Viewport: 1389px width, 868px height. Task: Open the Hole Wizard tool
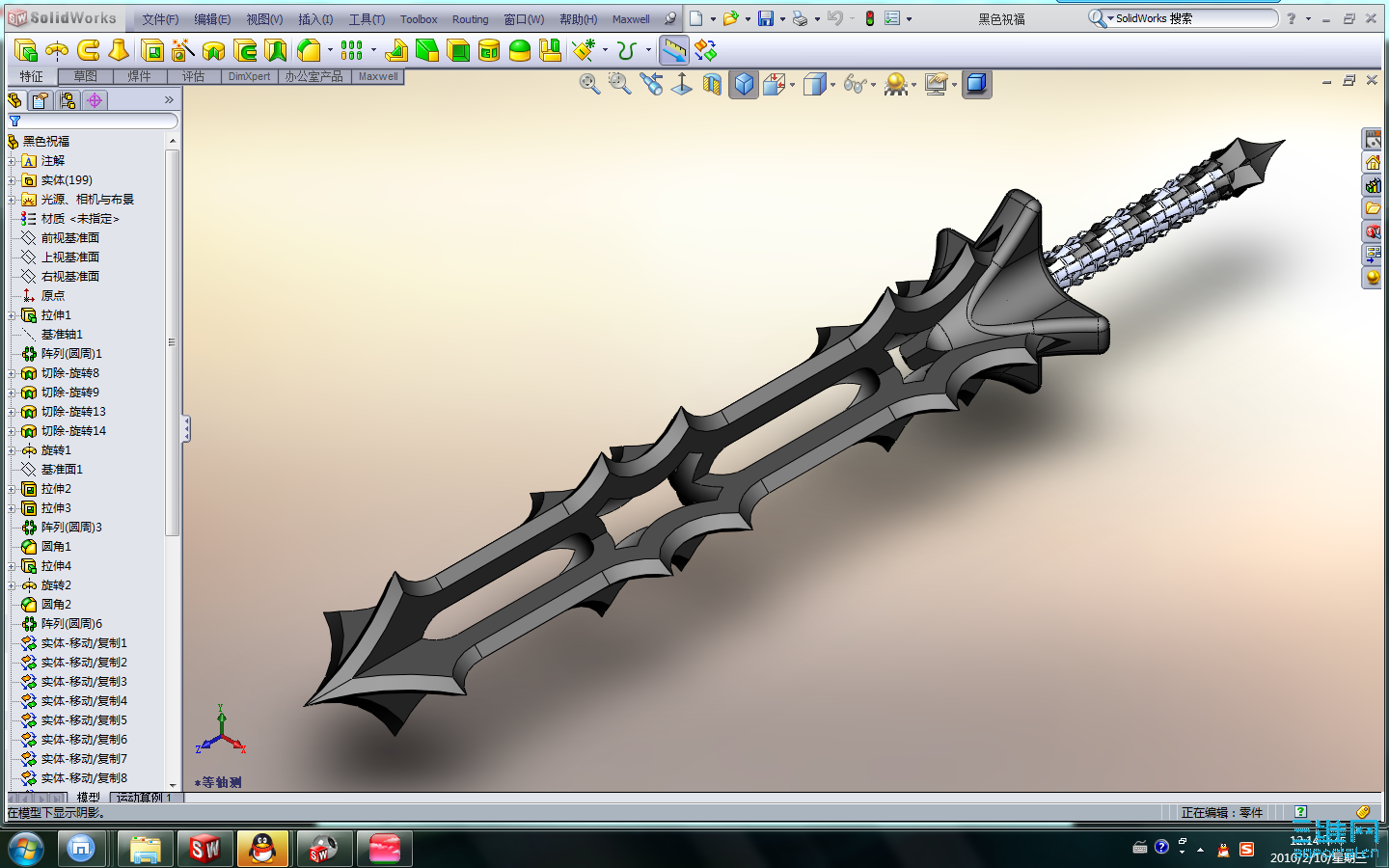point(183,50)
